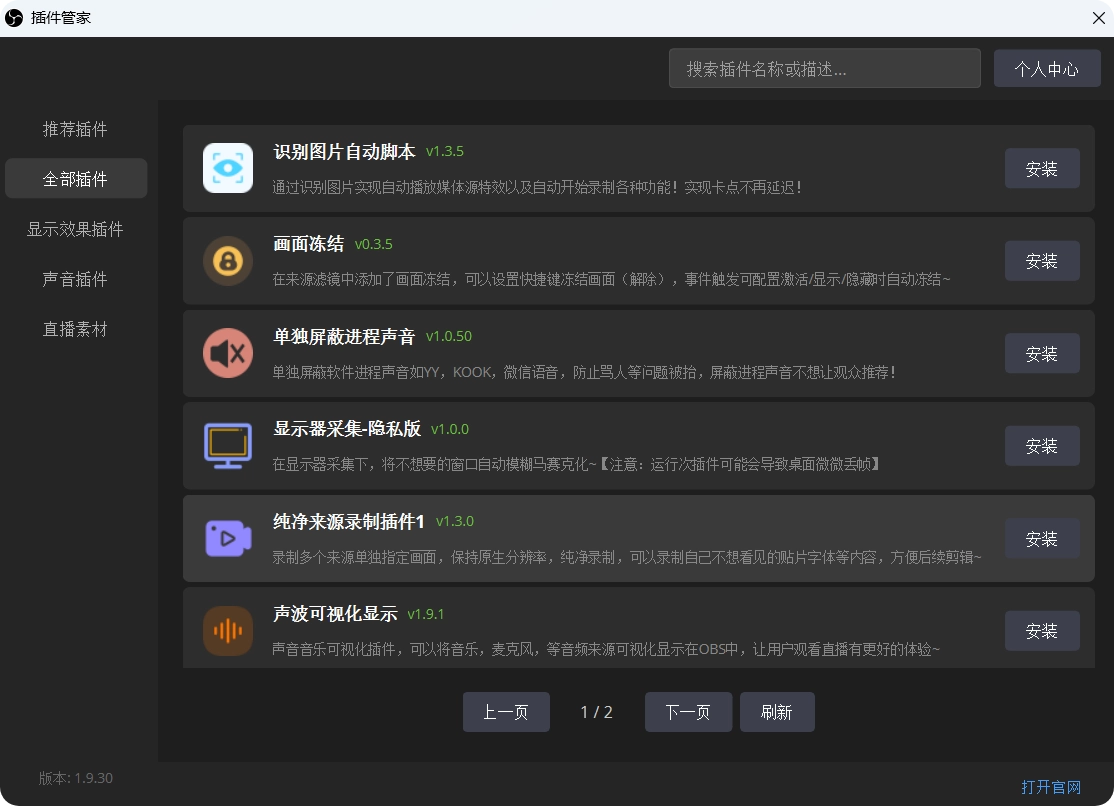Install the 声波可视化显示 plugin
Viewport: 1114px width, 806px height.
1042,631
